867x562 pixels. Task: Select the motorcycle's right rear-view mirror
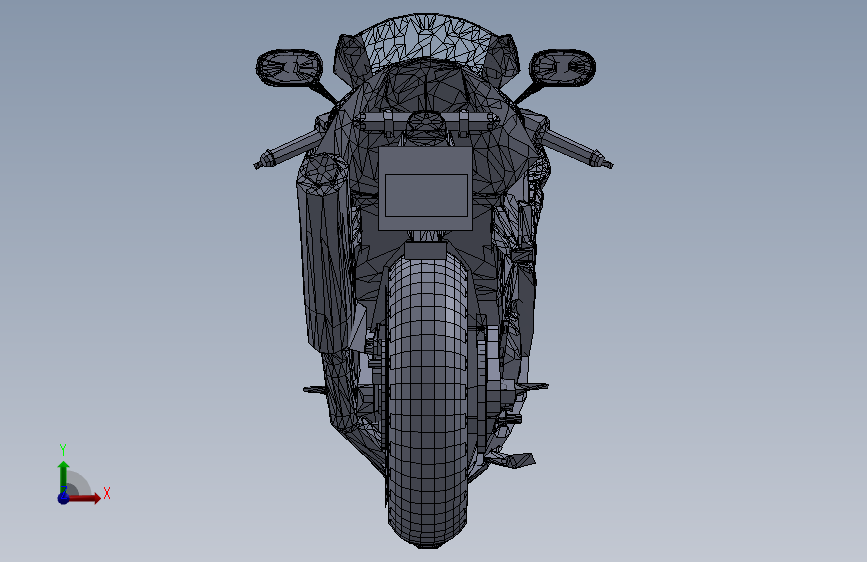[x=562, y=67]
